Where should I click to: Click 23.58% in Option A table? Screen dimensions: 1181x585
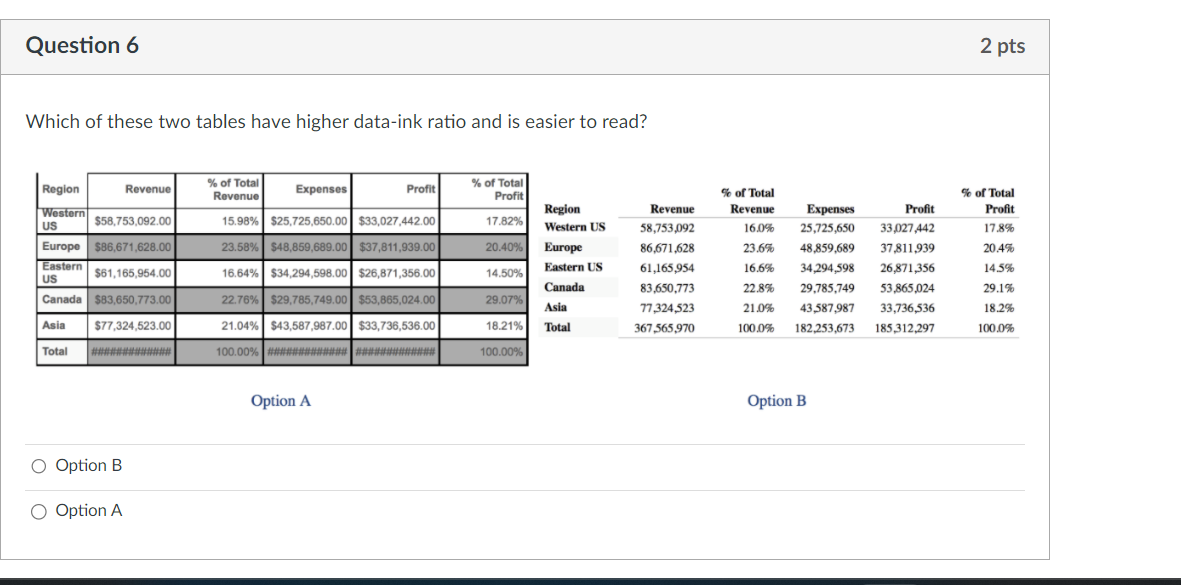tap(241, 247)
